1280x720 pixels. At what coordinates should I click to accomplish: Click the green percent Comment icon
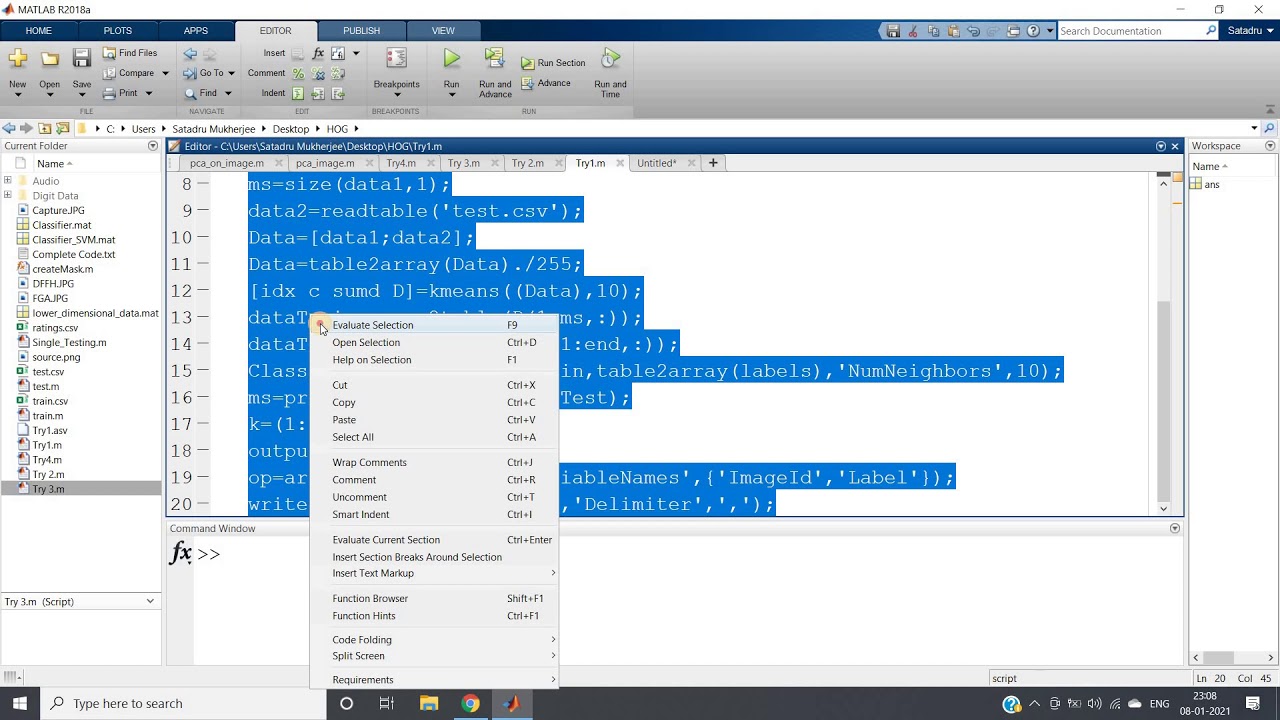click(x=298, y=73)
